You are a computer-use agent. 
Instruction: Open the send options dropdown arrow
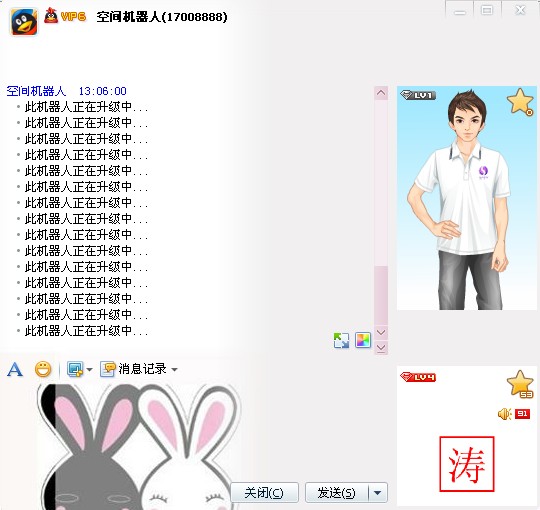coord(378,493)
